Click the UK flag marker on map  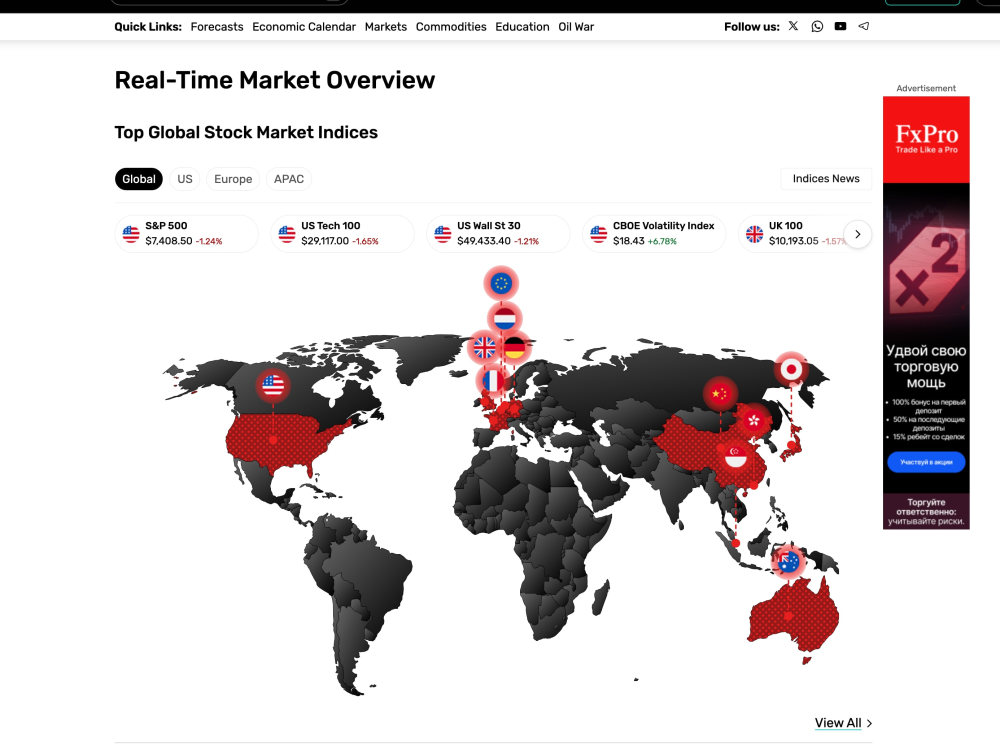[484, 348]
